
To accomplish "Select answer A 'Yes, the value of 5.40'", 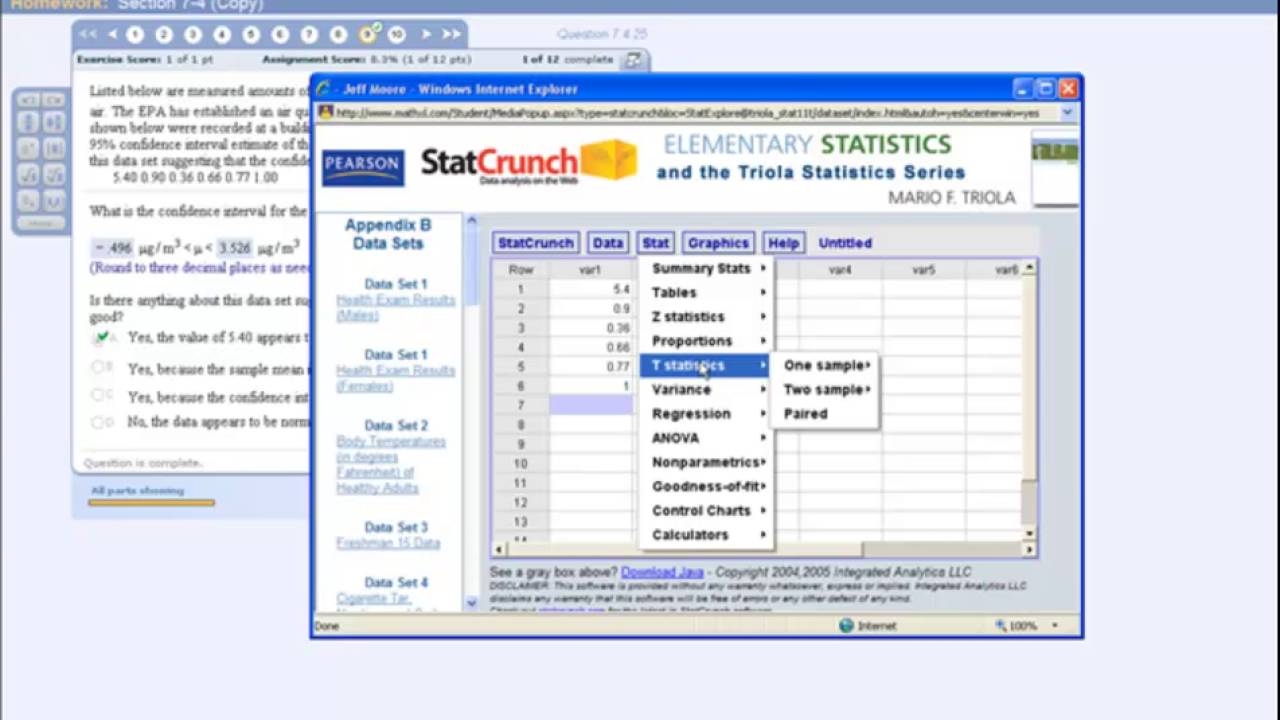I will (101, 338).
